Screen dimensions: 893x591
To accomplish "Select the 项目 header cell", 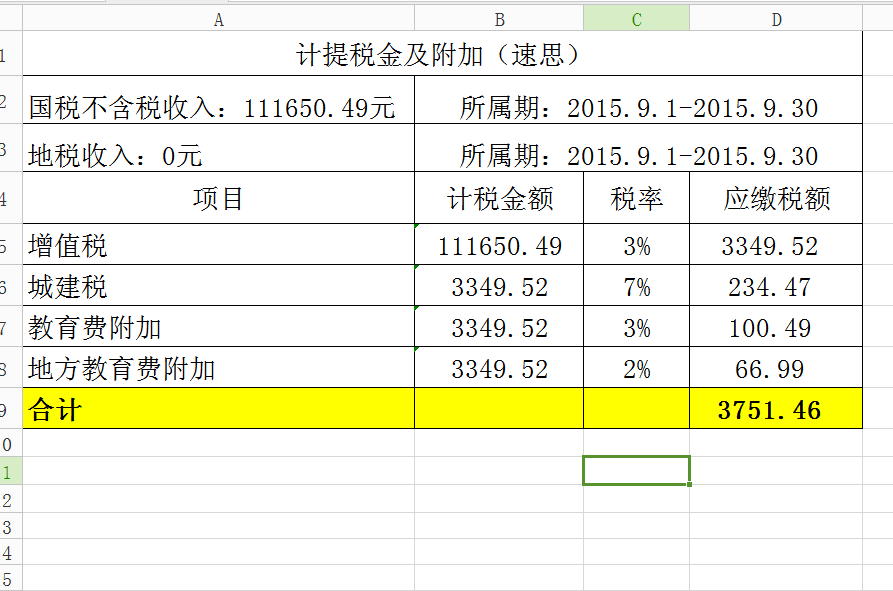I will (218, 199).
